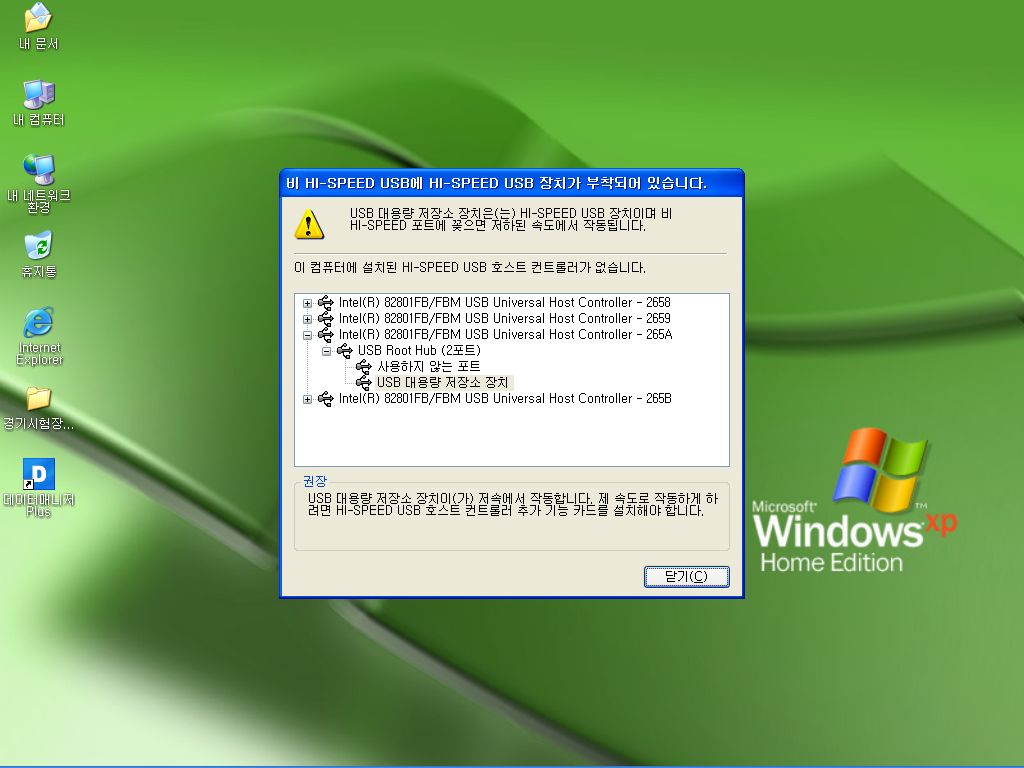Select the Internet Explorer desktop icon
The width and height of the screenshot is (1024, 768).
[39, 336]
